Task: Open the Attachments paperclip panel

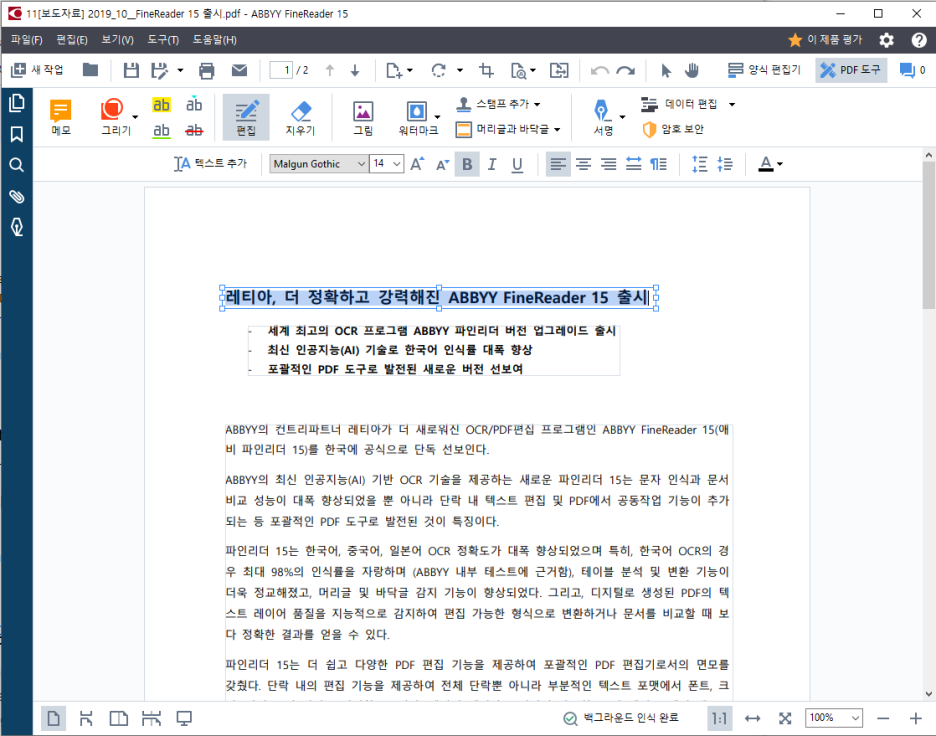Action: 17,196
